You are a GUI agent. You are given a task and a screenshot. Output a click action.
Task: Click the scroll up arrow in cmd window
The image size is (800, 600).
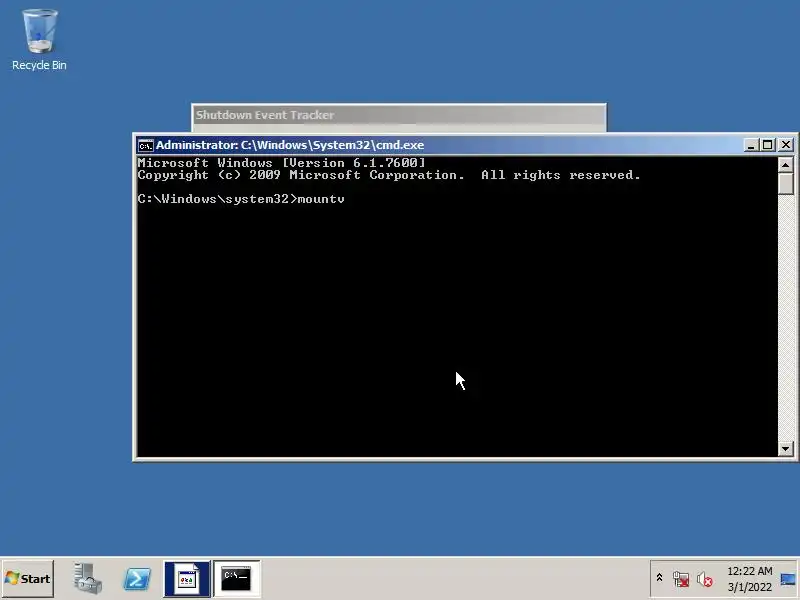[785, 165]
